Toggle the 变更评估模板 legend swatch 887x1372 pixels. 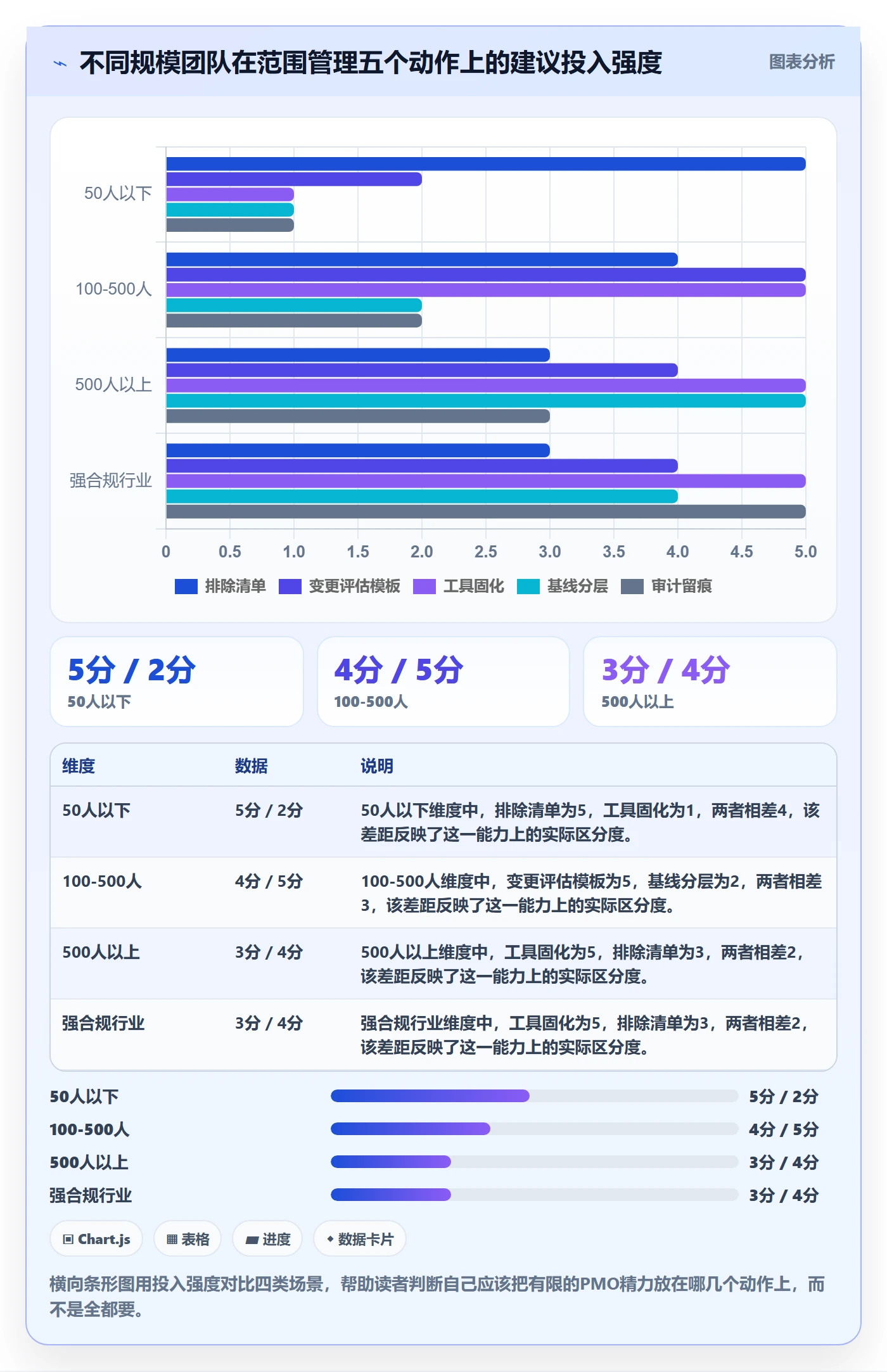[290, 587]
